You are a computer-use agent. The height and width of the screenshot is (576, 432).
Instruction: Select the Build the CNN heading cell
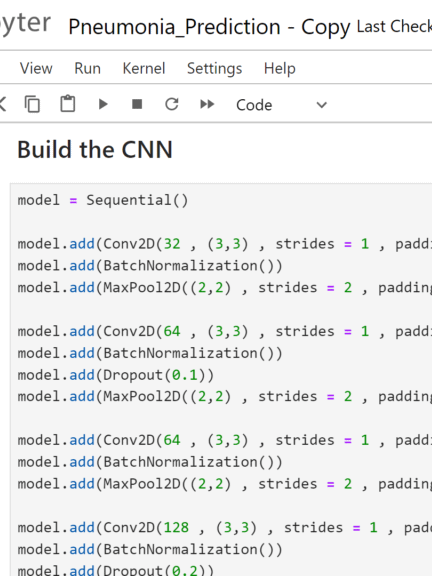(95, 150)
